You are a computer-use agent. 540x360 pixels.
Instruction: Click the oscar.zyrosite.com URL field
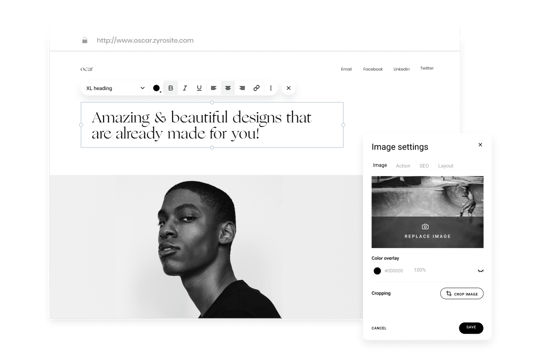click(145, 40)
